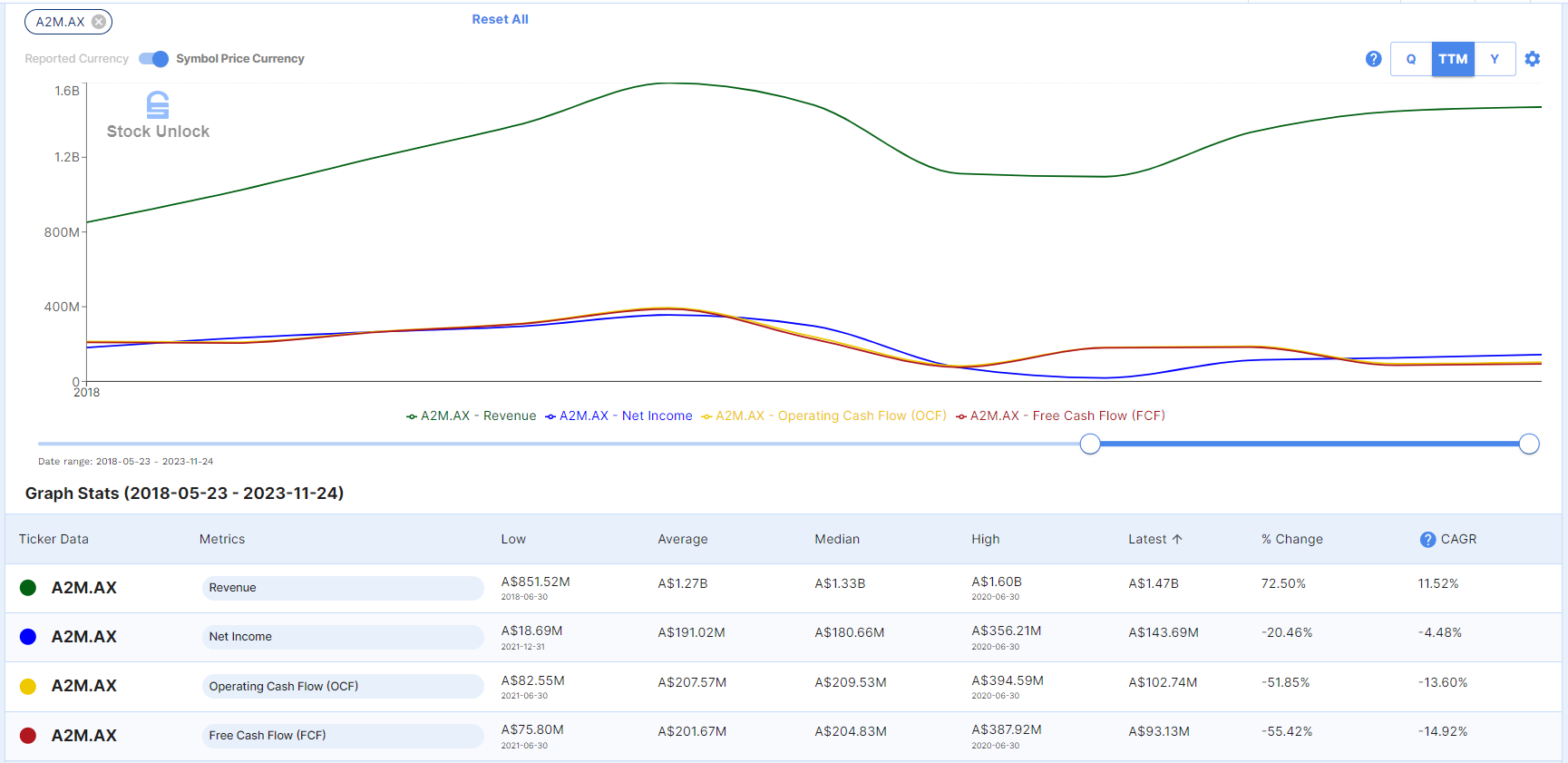Viewport: 1568px width, 763px height.
Task: Sort table by Latest column
Action: (x=1147, y=539)
